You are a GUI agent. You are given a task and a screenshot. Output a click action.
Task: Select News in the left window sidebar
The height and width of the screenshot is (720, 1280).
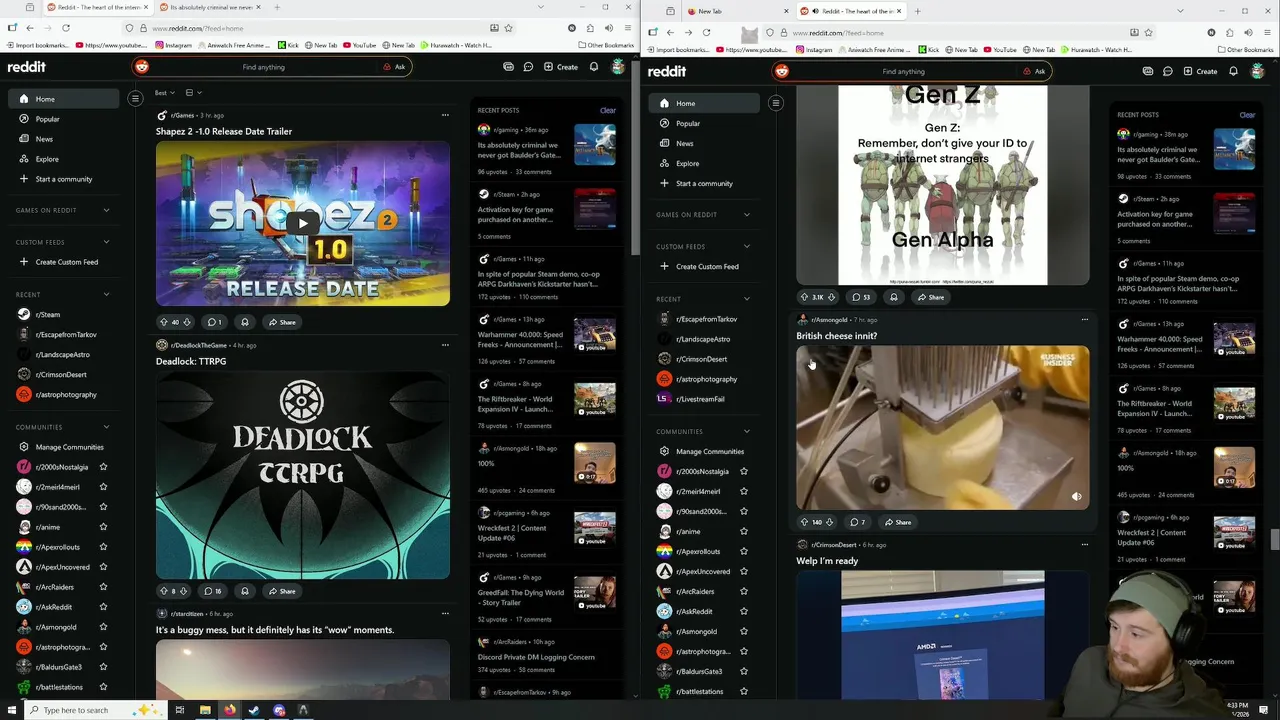(44, 139)
